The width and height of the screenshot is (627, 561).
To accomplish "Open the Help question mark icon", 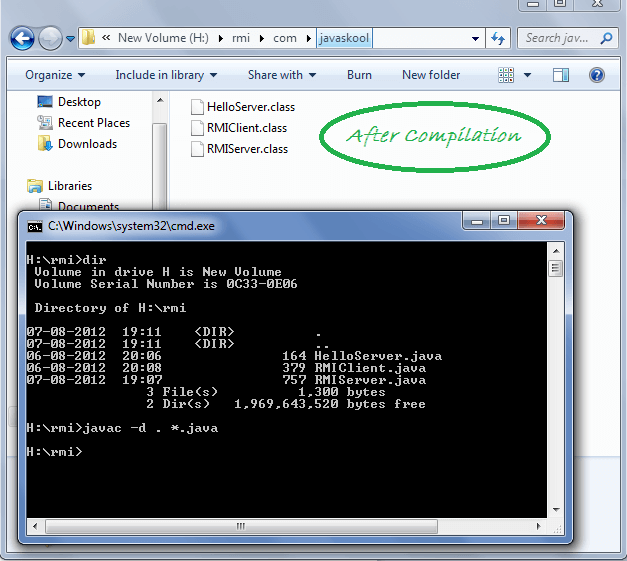I will click(597, 75).
